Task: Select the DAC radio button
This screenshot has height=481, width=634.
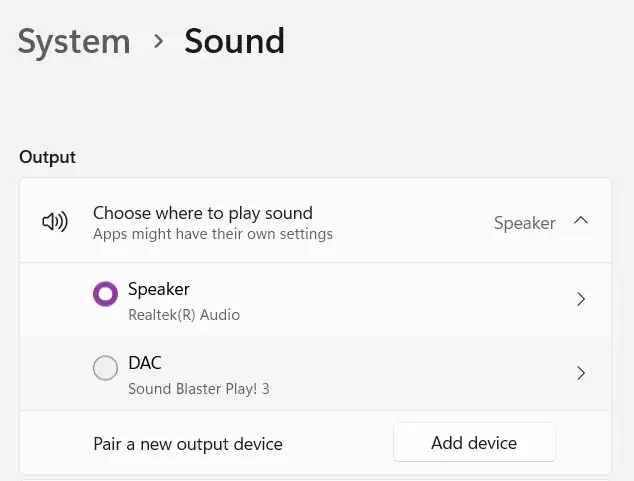Action: coord(105,368)
